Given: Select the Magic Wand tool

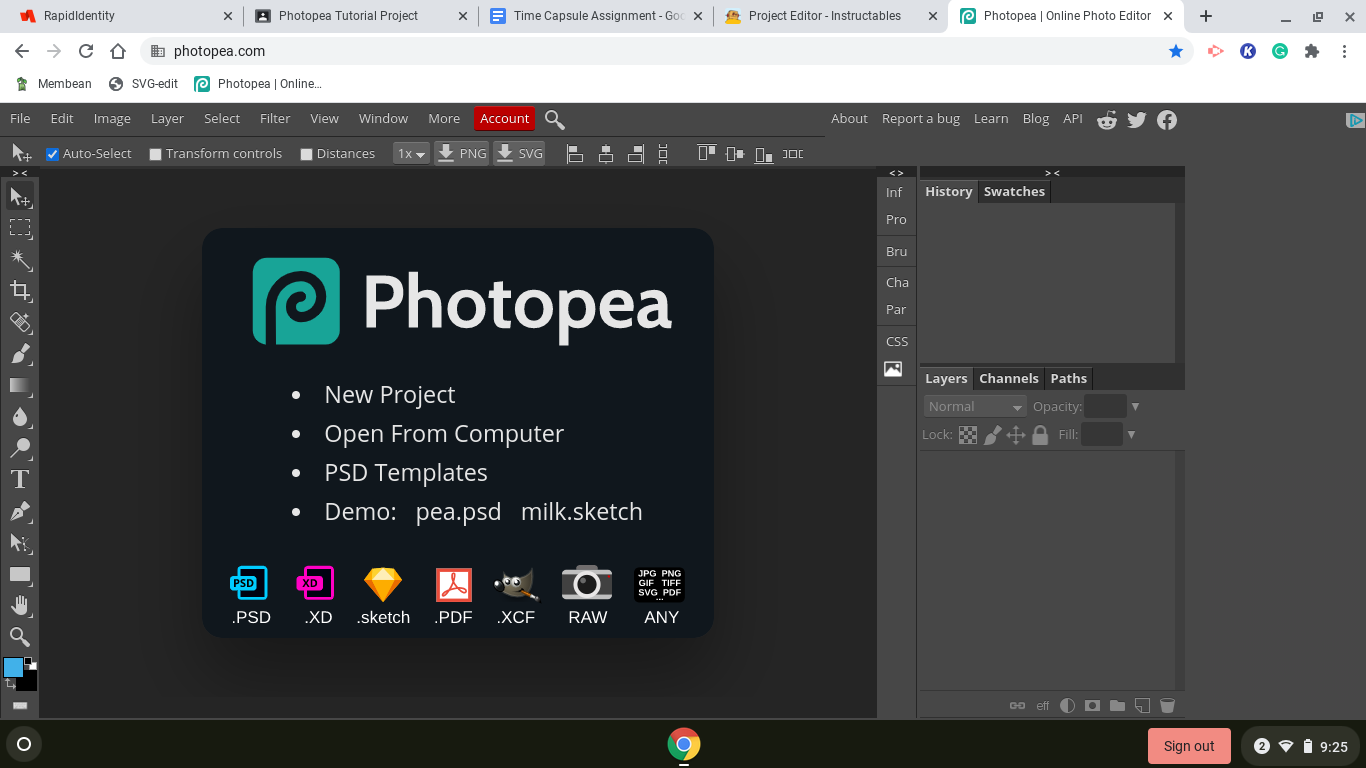Looking at the screenshot, I should (20, 260).
